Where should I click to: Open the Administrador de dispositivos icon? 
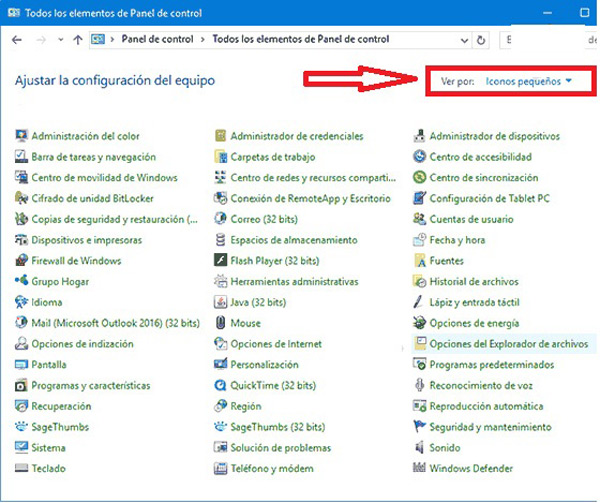[419, 135]
